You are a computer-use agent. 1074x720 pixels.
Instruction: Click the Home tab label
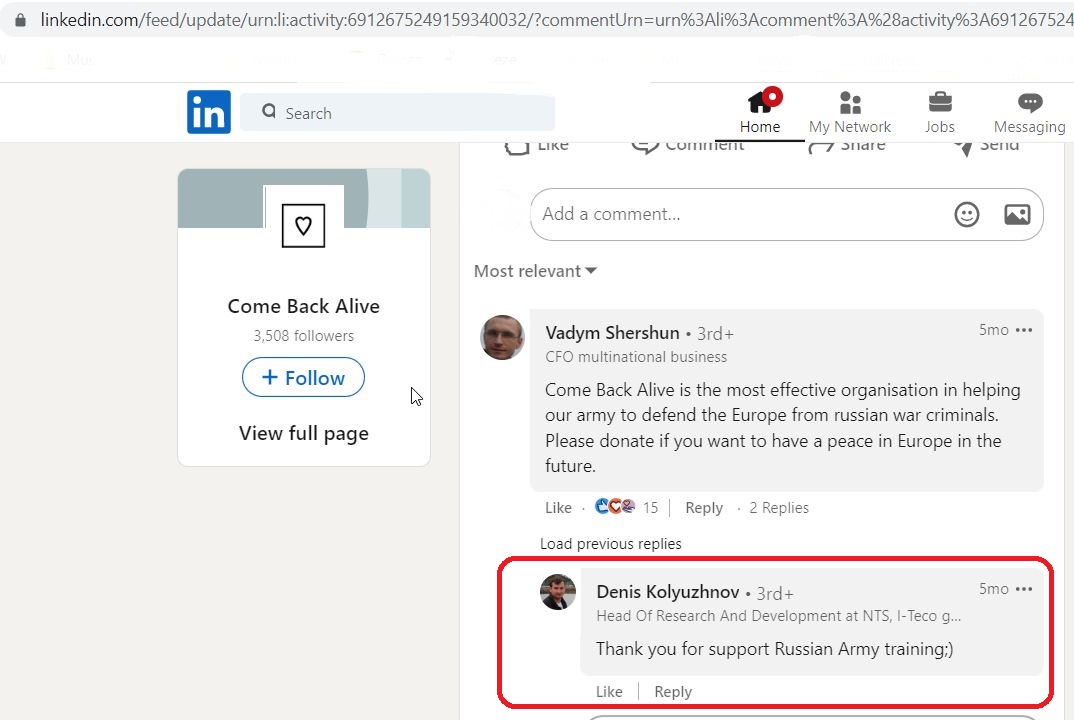point(760,127)
